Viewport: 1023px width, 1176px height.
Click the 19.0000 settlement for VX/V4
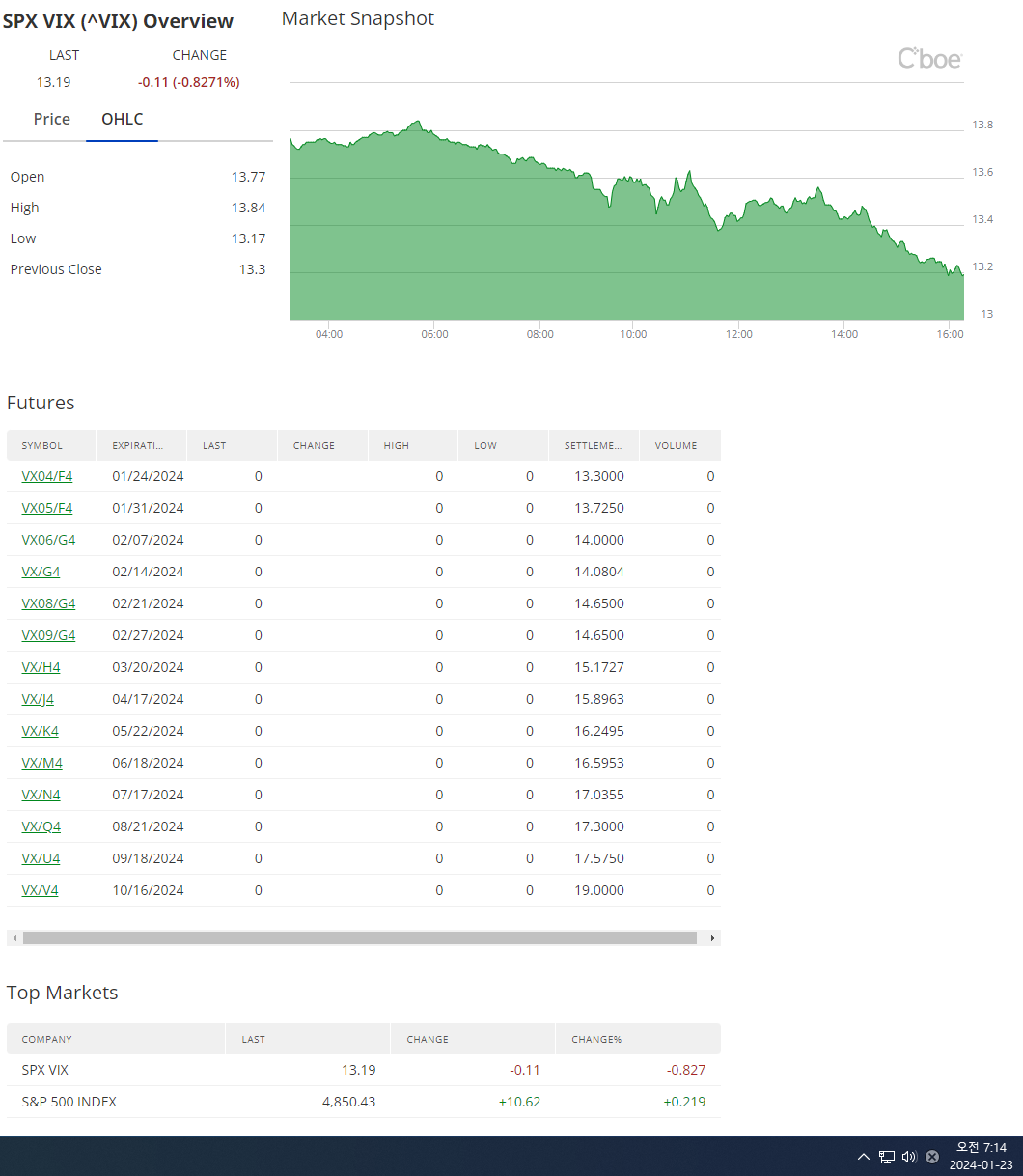pos(599,890)
